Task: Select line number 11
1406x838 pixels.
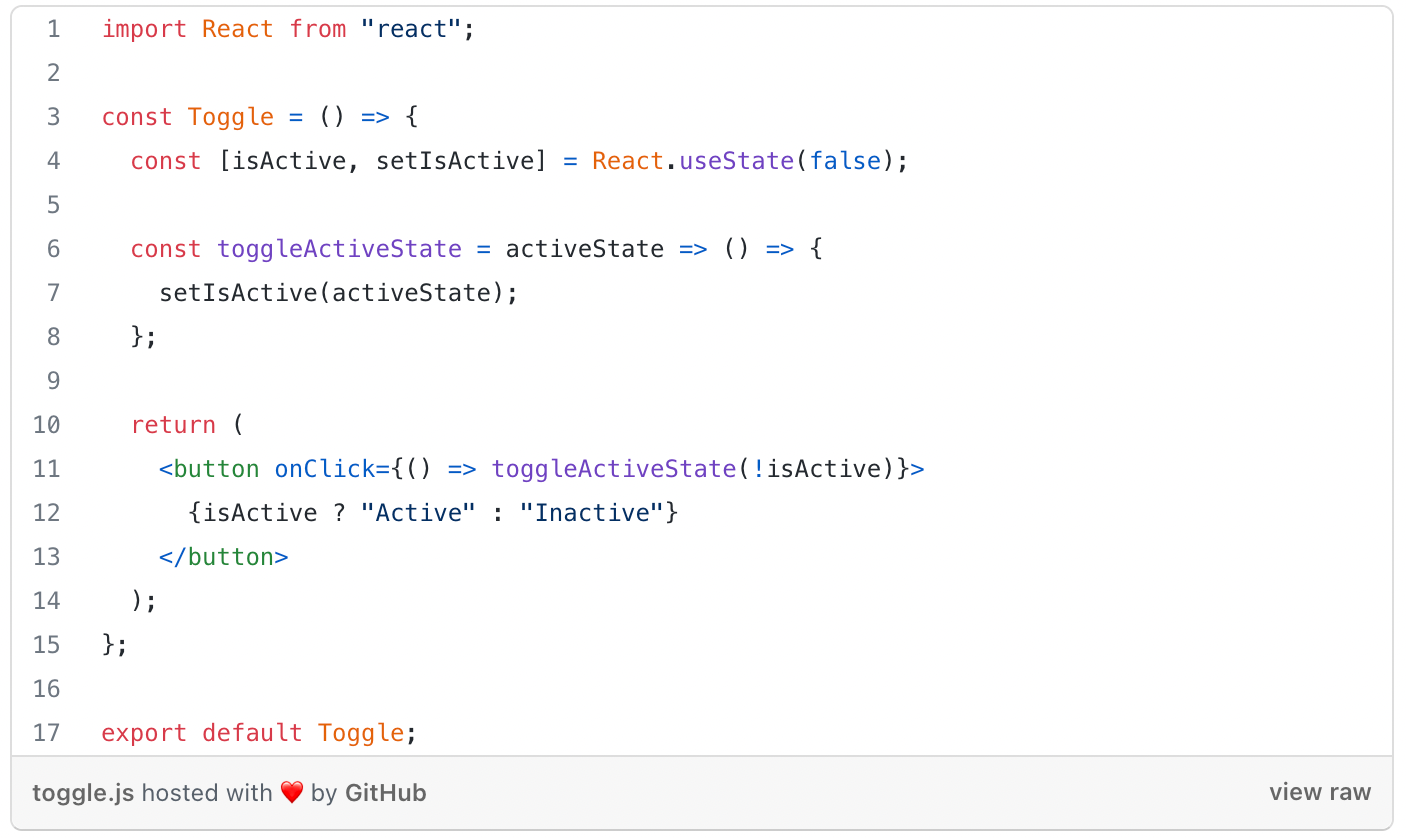Action: tap(47, 469)
